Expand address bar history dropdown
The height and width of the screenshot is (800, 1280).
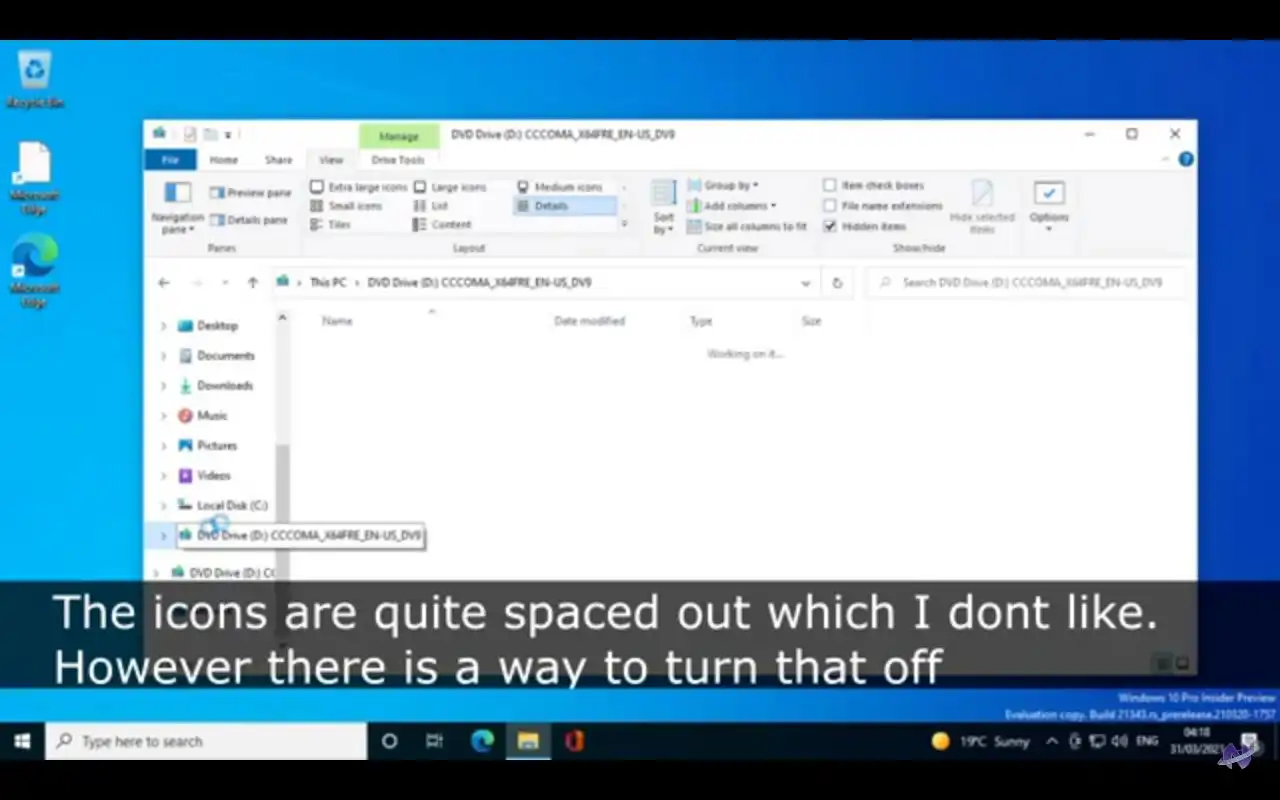(805, 283)
